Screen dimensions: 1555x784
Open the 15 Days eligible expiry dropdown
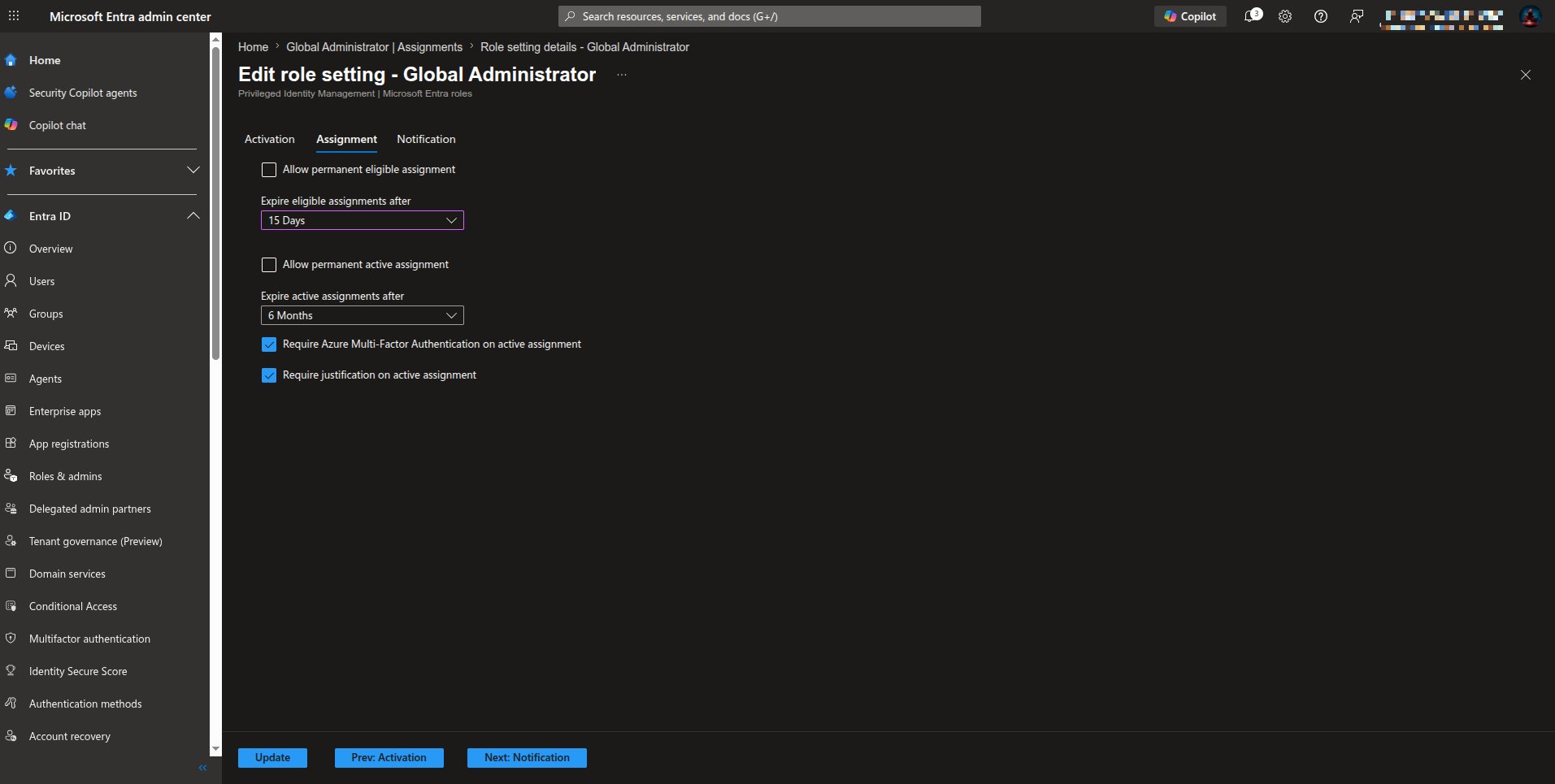coord(363,220)
